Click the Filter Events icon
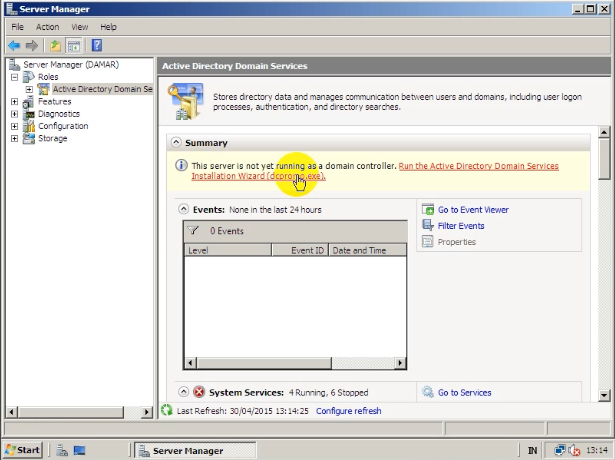Viewport: 615px width, 460px height. pyautogui.click(x=428, y=225)
